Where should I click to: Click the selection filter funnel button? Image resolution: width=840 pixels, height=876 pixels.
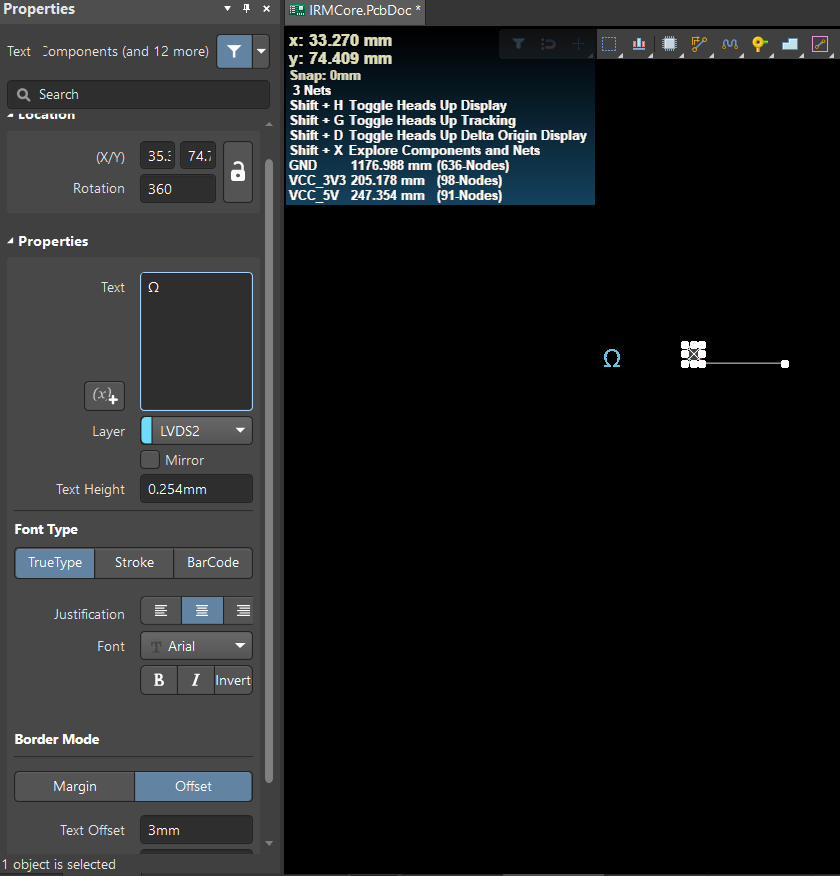[x=233, y=51]
